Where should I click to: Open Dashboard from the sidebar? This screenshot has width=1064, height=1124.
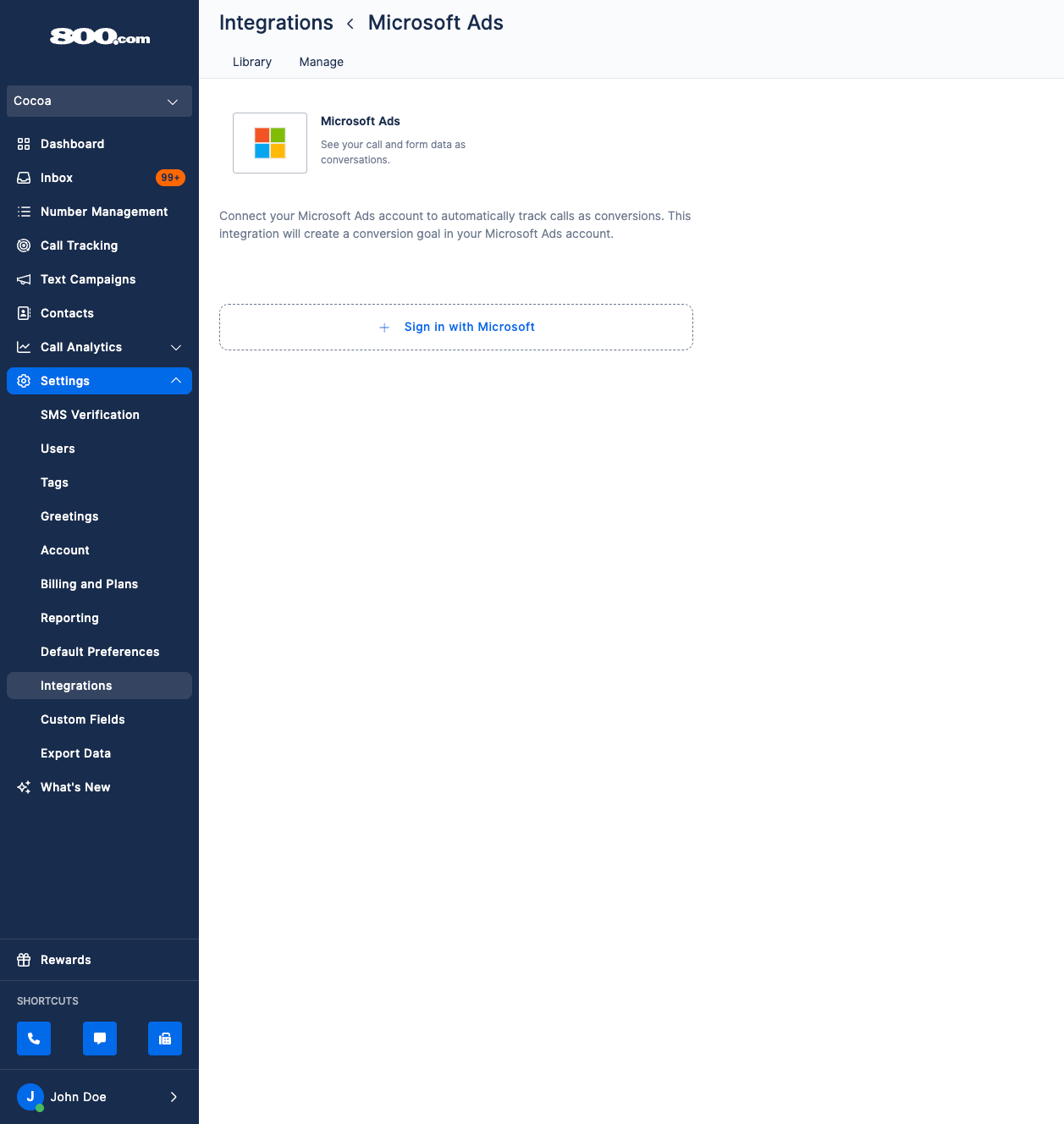pyautogui.click(x=99, y=144)
